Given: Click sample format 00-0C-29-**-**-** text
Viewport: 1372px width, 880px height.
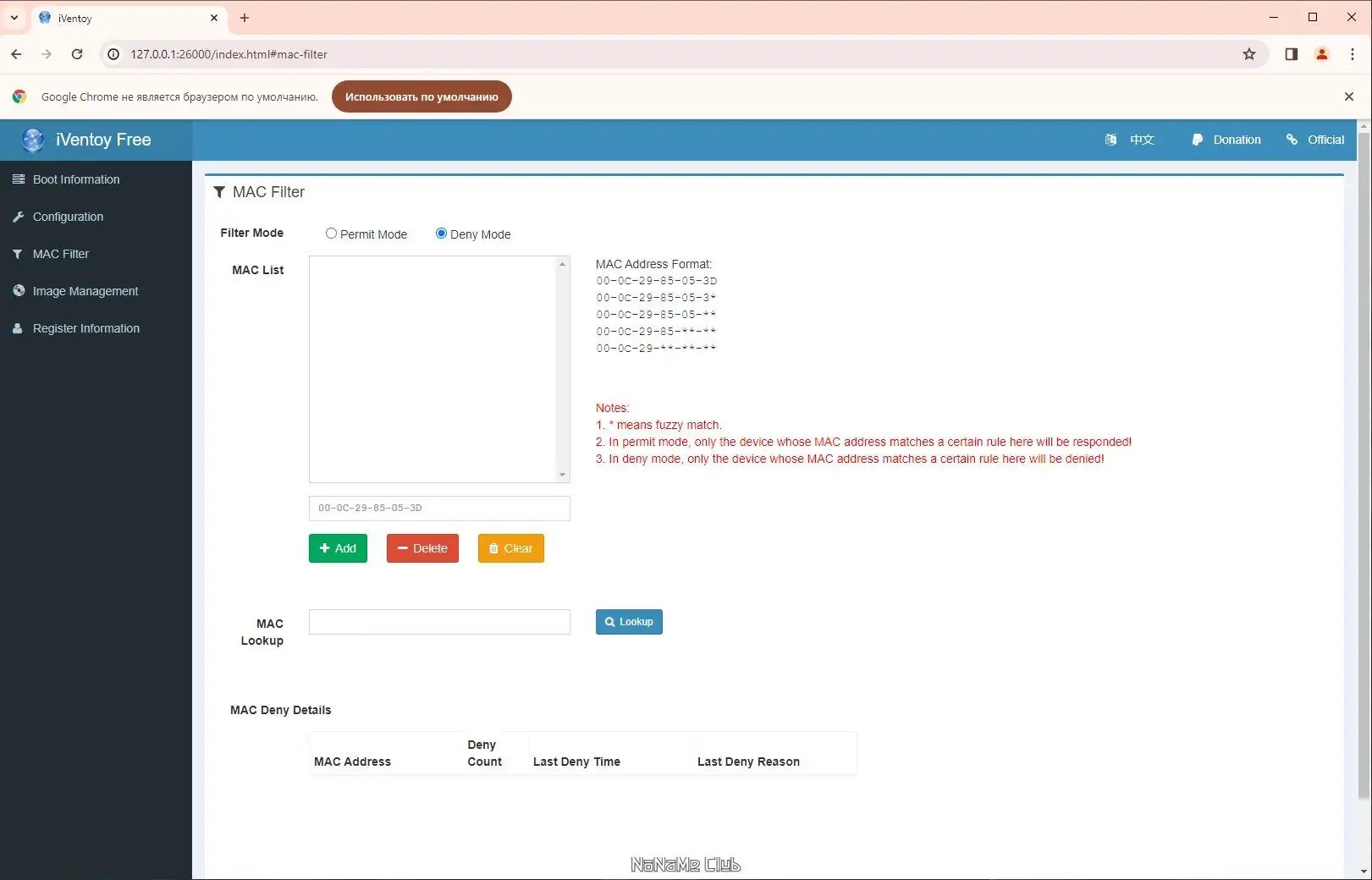Looking at the screenshot, I should 657,349.
